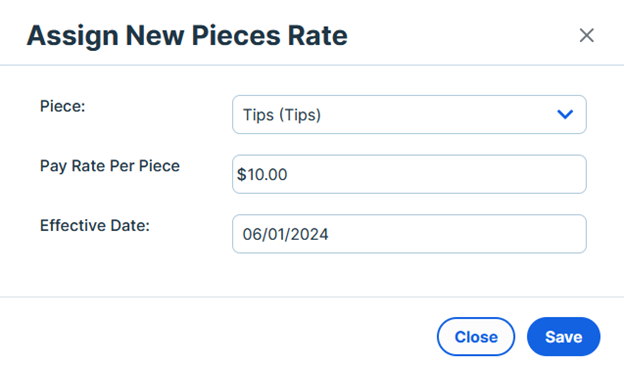Focus the Pay Rate Per Piece input

[409, 174]
